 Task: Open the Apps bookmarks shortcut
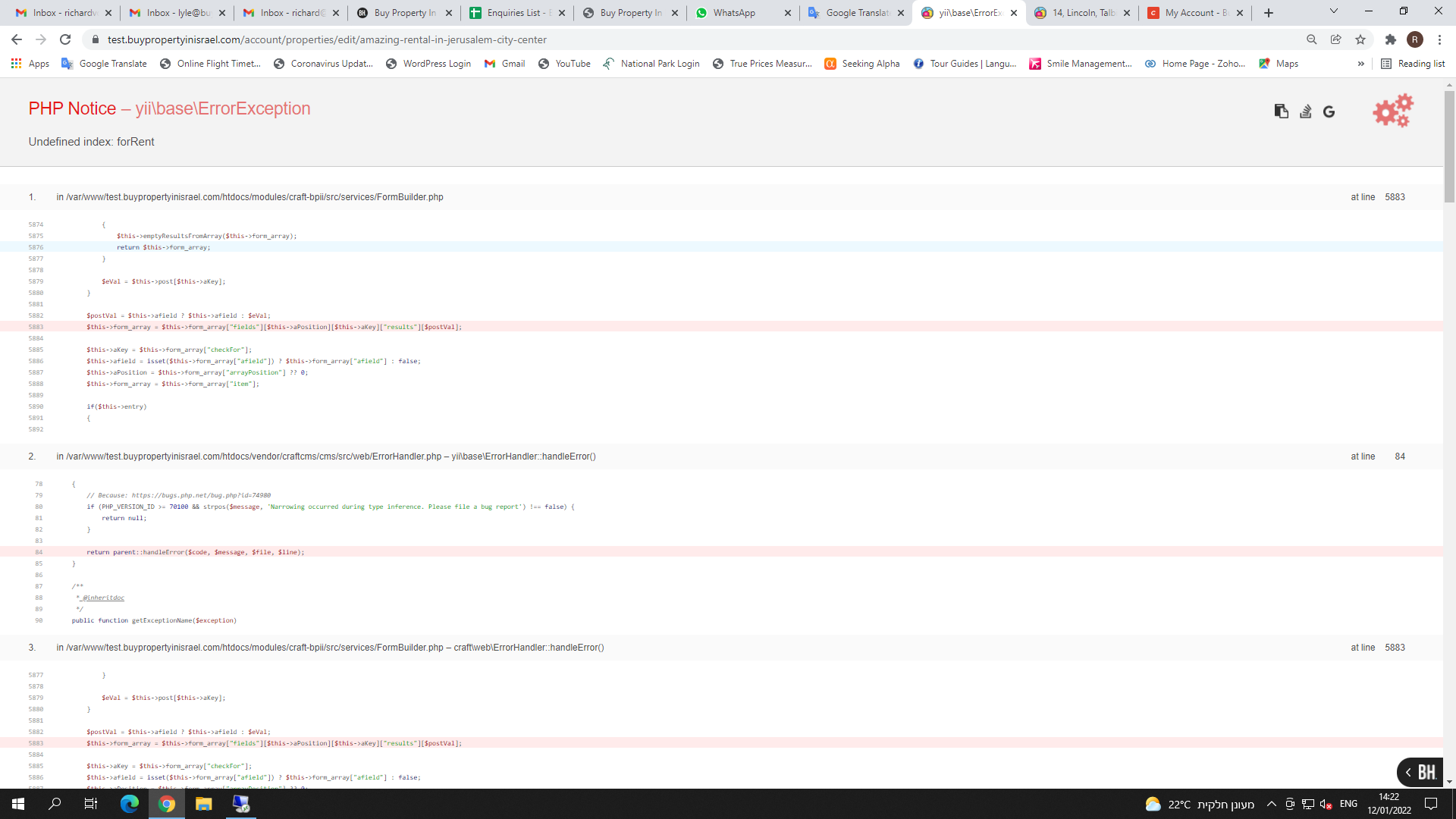[30, 64]
